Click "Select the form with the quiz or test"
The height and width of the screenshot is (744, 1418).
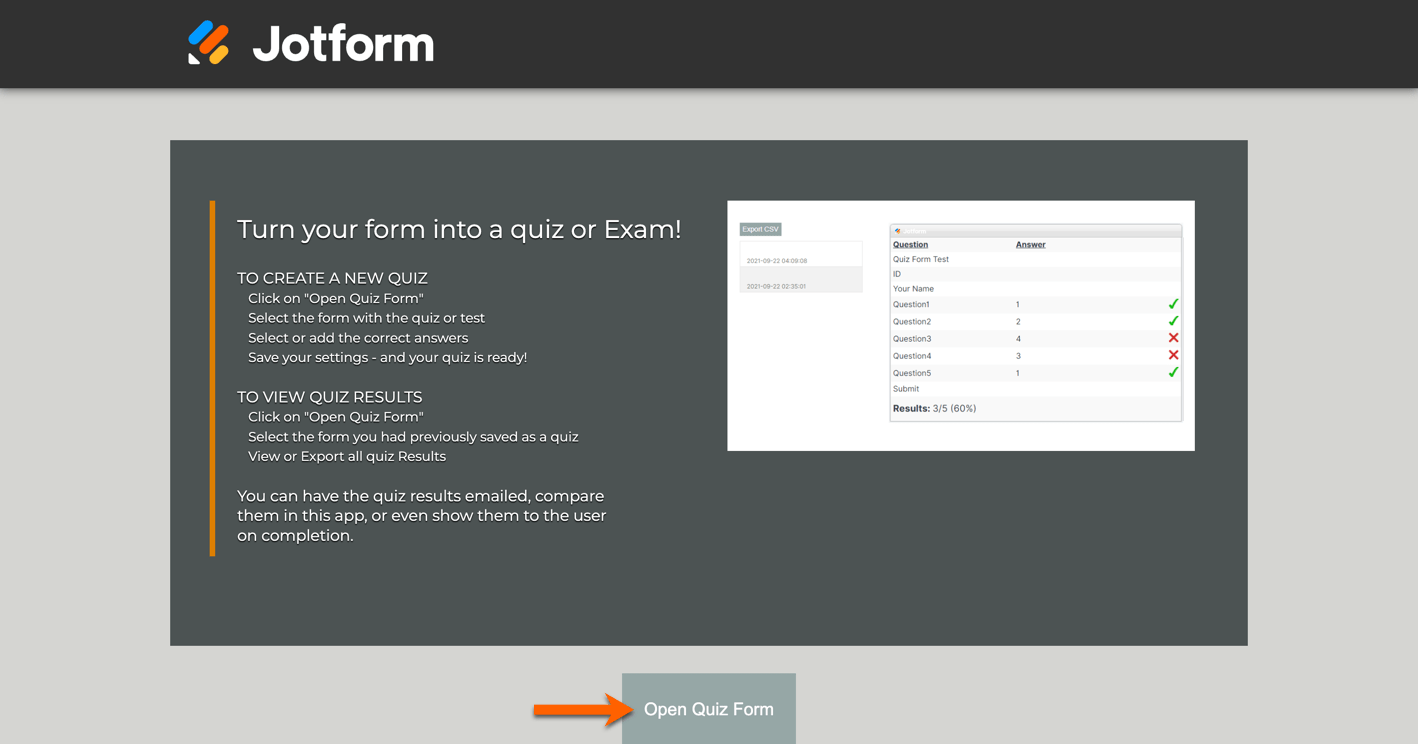pos(366,318)
